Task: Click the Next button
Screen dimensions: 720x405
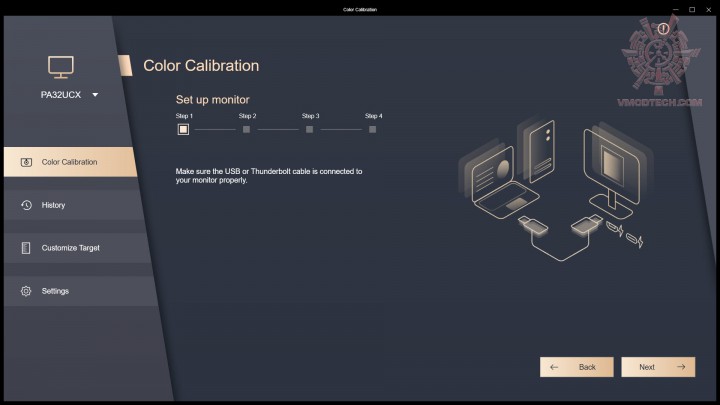Action: 658,367
